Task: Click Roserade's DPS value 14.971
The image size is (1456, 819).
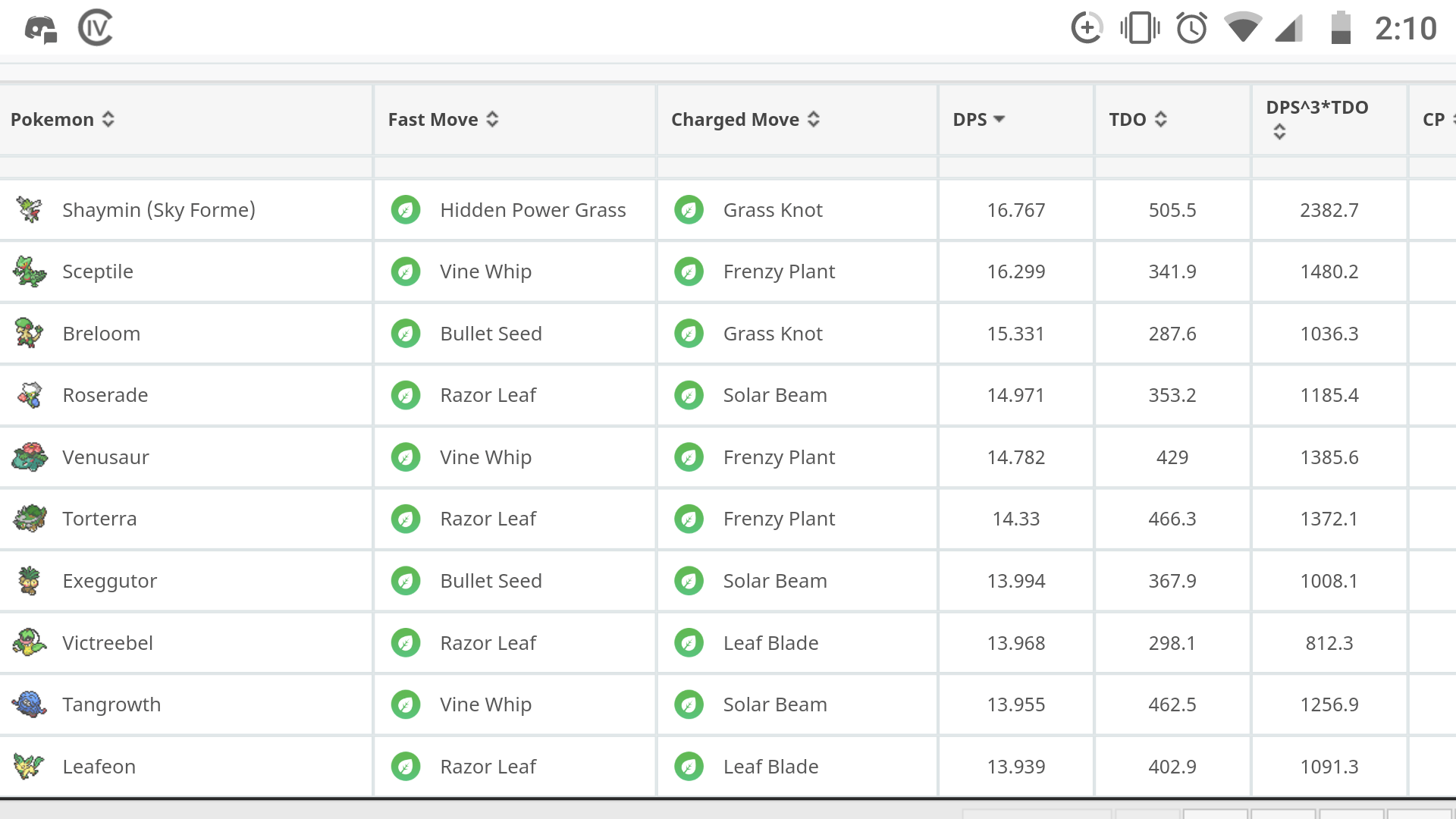Action: 1016,395
